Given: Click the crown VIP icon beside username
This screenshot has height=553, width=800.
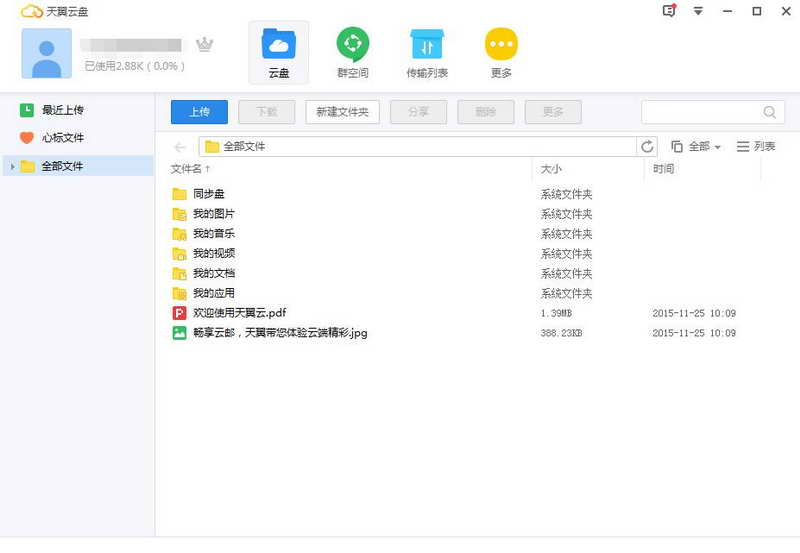Looking at the screenshot, I should (x=205, y=45).
